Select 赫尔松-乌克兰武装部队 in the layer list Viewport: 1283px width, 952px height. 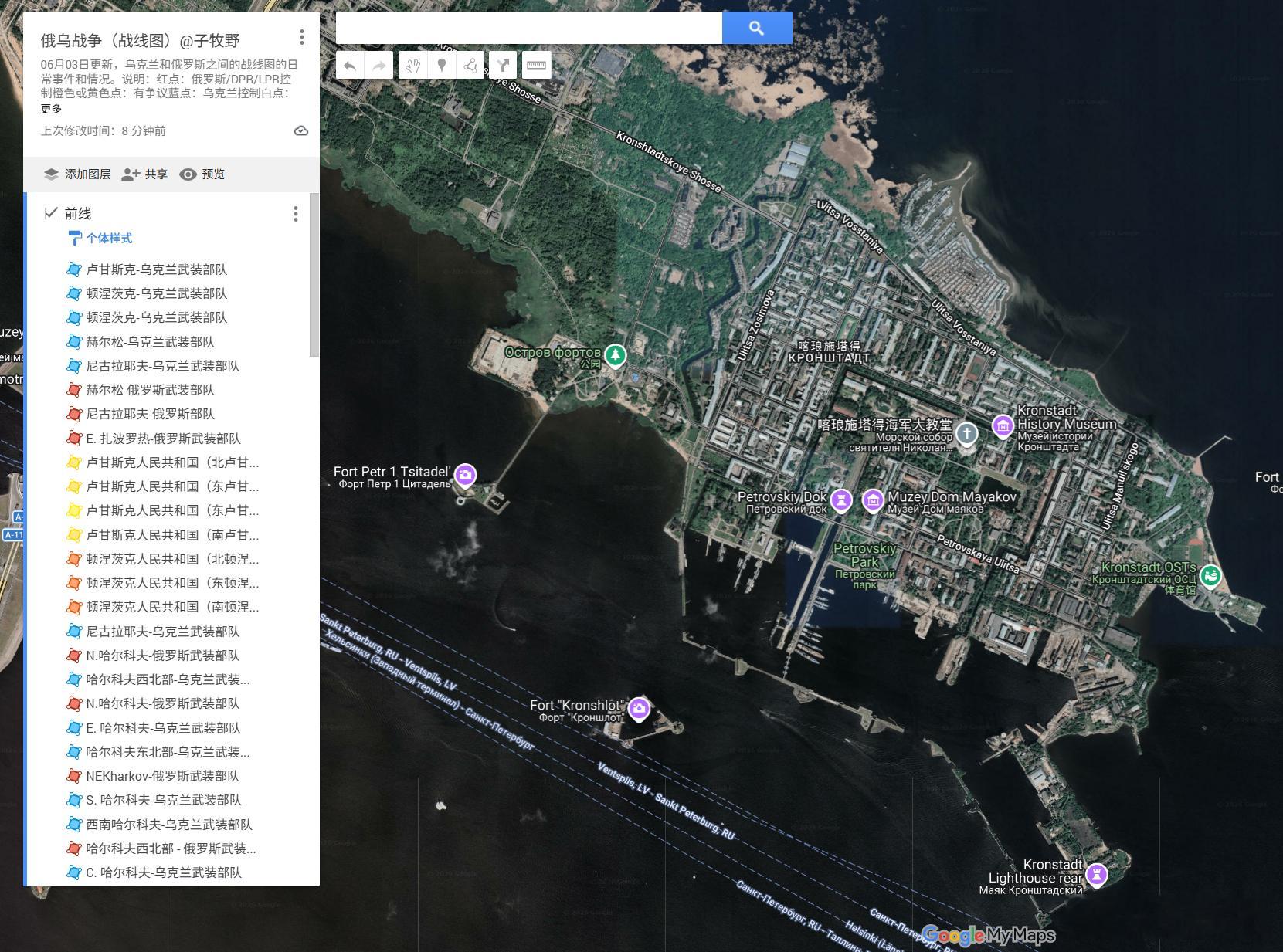point(151,342)
